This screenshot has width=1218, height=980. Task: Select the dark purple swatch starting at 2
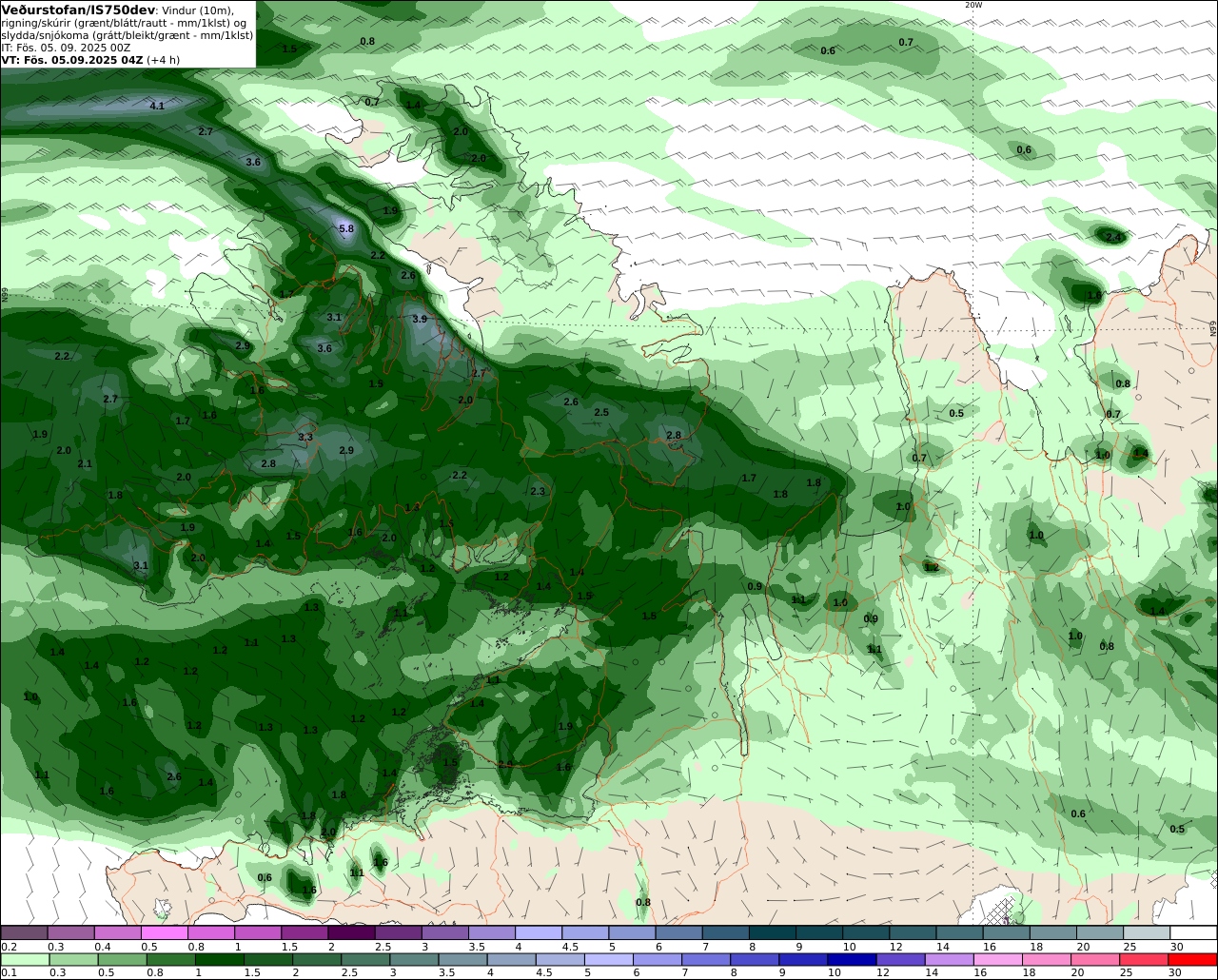(x=350, y=933)
